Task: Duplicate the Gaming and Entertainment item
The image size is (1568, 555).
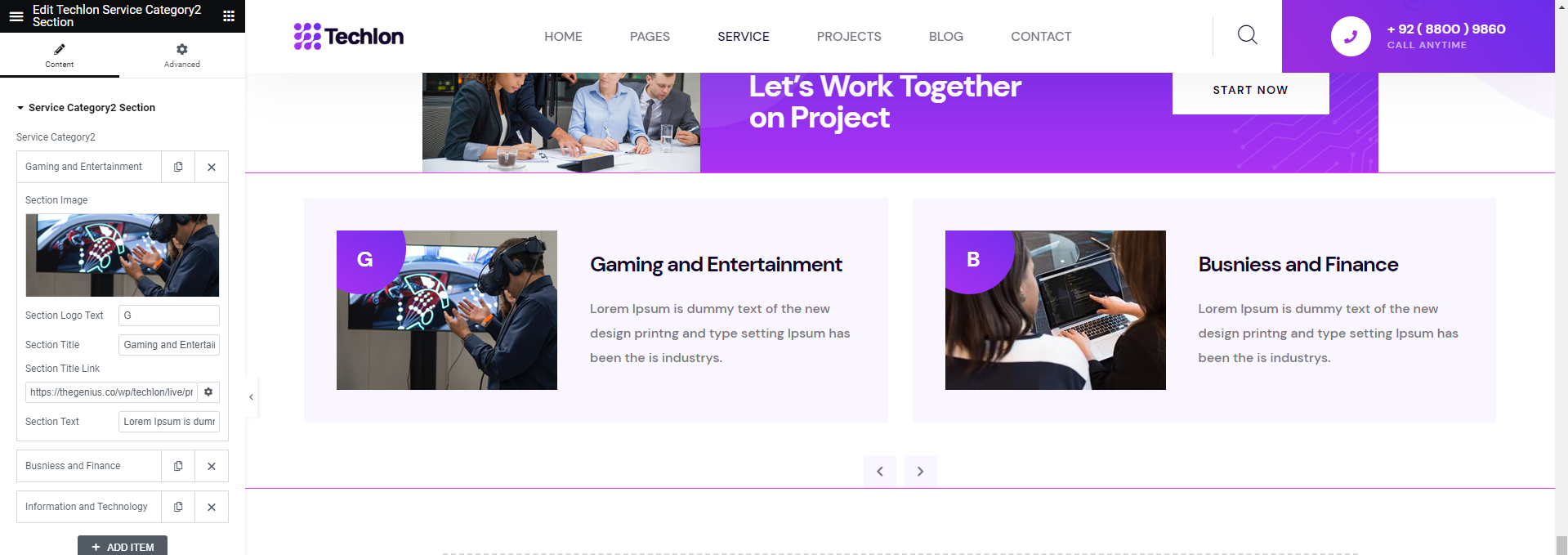Action: point(178,167)
